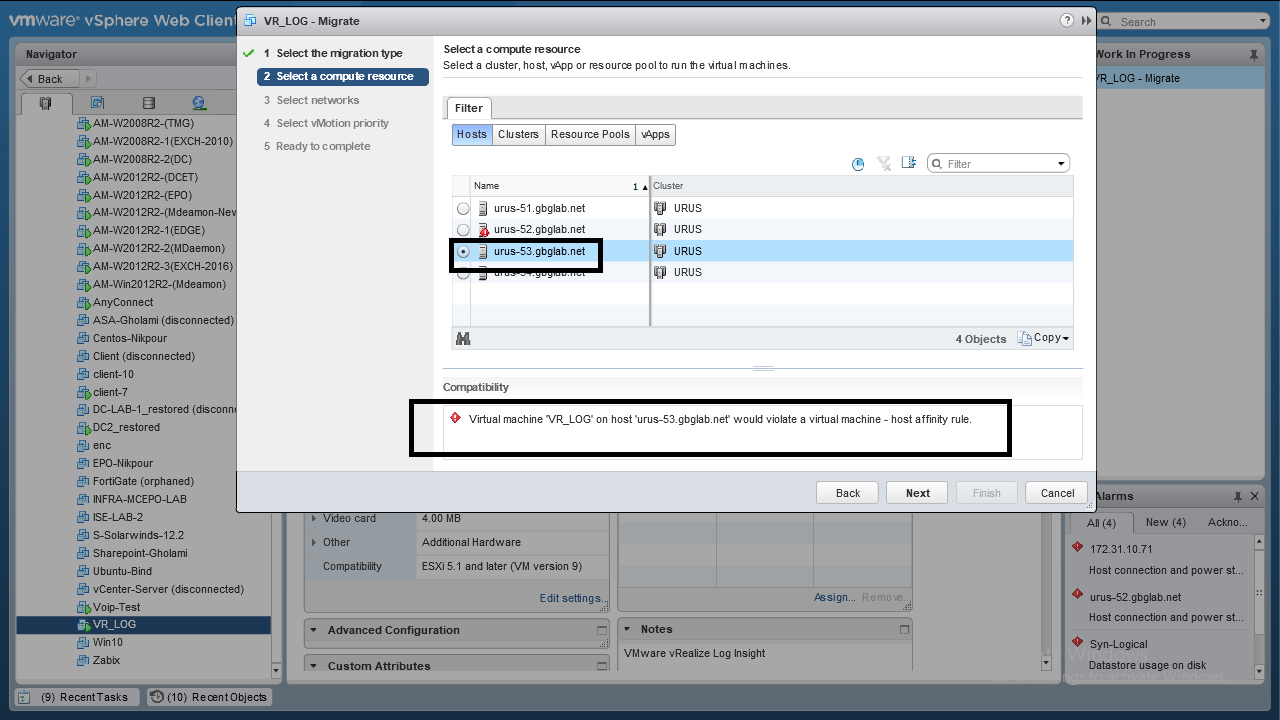This screenshot has width=1280, height=720.
Task: Open the VMs and Templates navigator tab
Action: pos(97,103)
